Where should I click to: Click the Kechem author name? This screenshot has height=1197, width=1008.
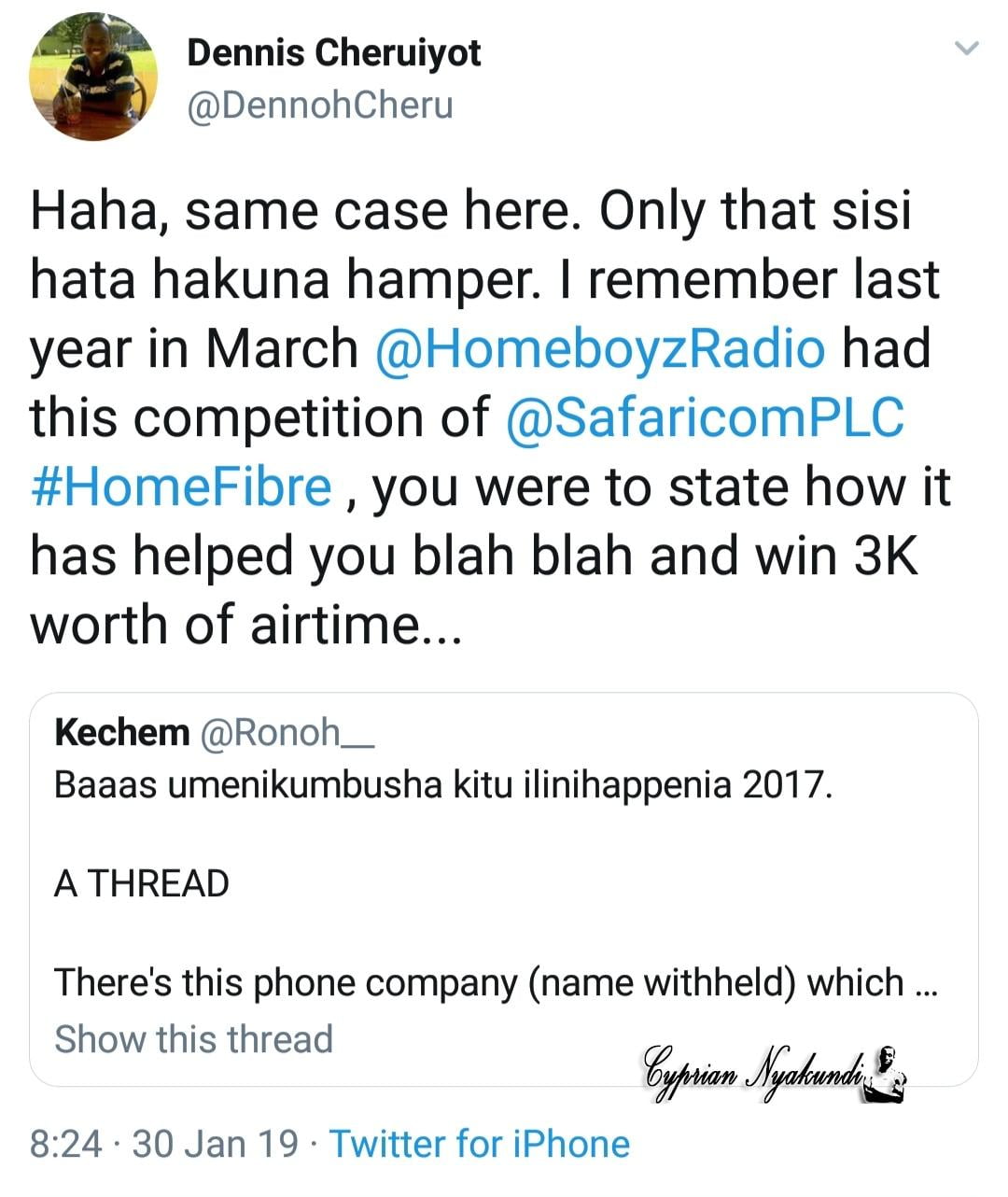tap(121, 733)
